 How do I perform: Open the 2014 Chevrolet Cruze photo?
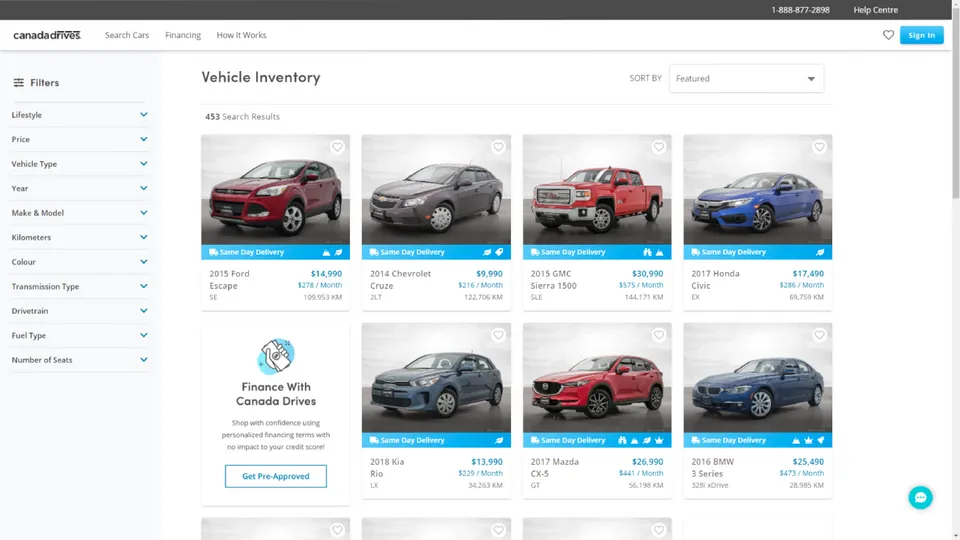pyautogui.click(x=436, y=190)
